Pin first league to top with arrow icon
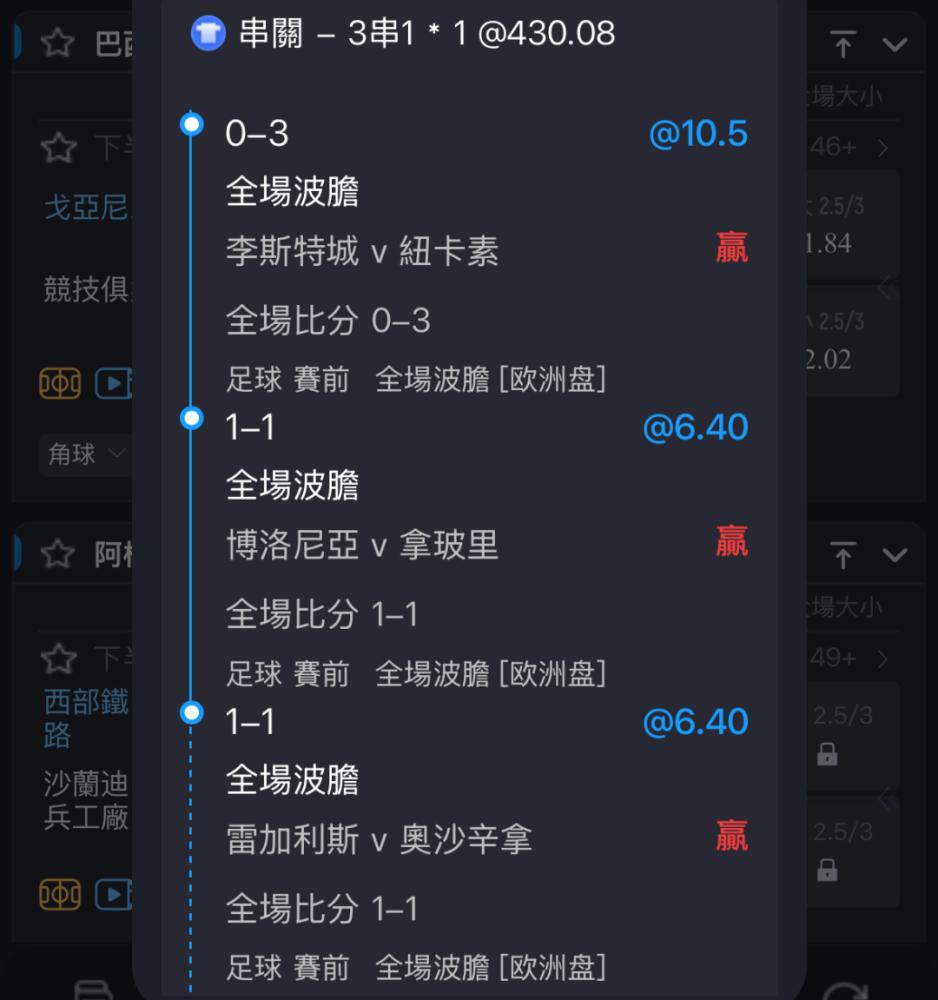Image resolution: width=938 pixels, height=1000 pixels. pos(843,44)
